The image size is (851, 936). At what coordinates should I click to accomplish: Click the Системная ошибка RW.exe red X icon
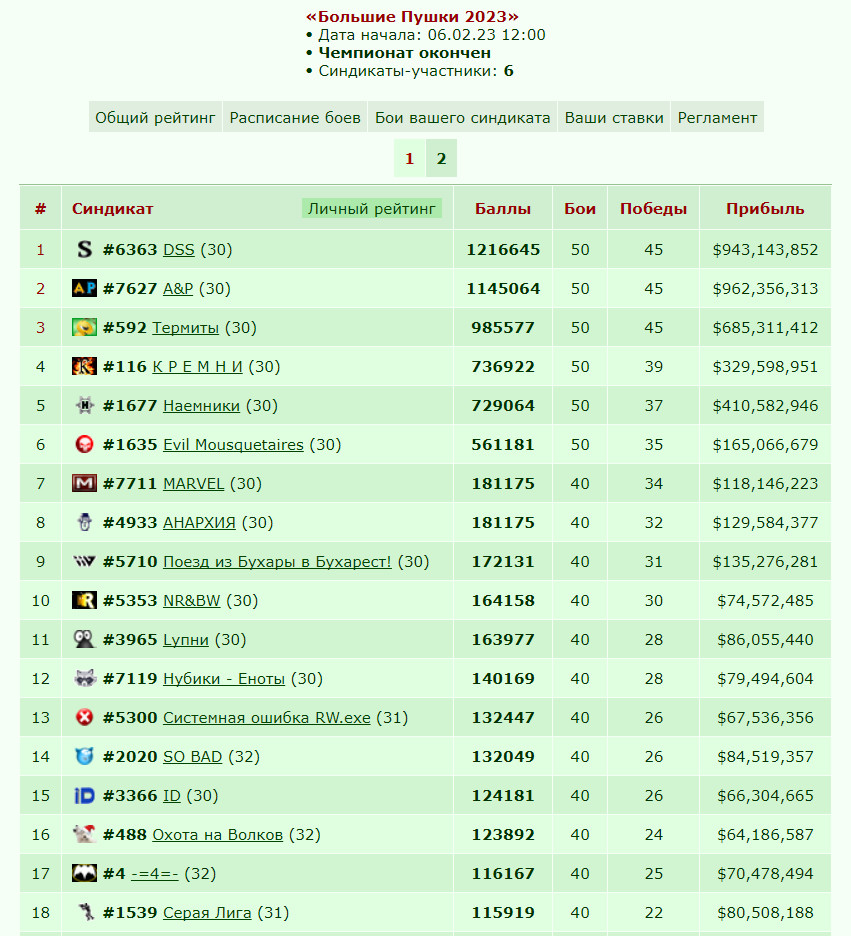coord(84,718)
